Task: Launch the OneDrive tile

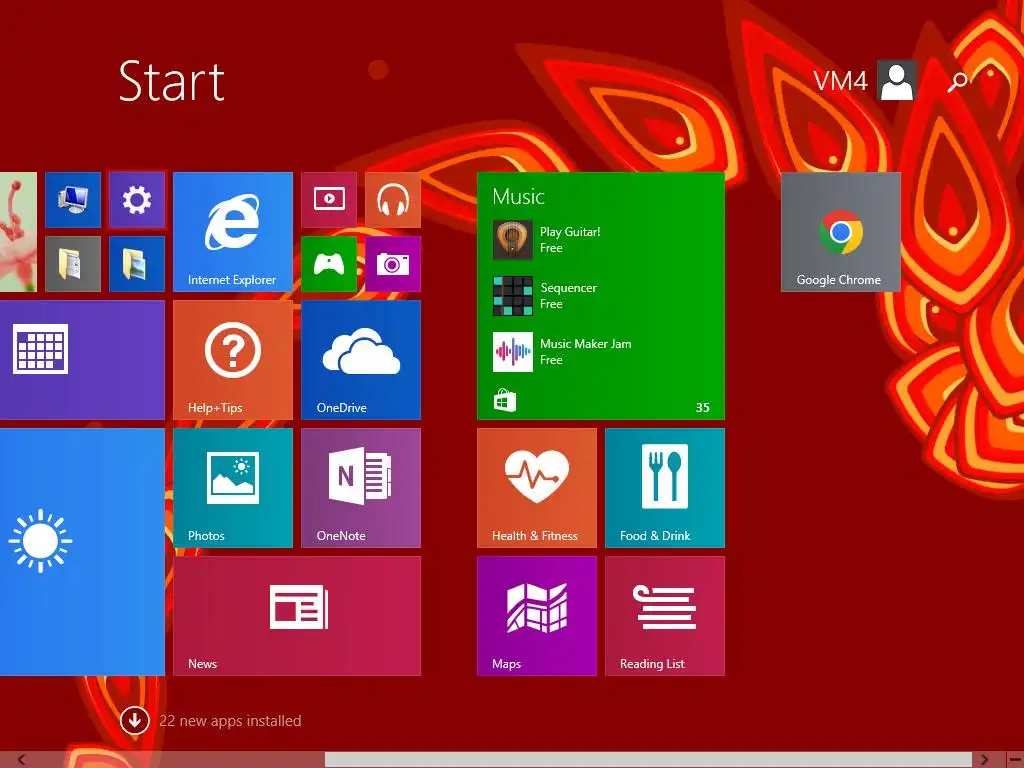Action: tap(360, 360)
